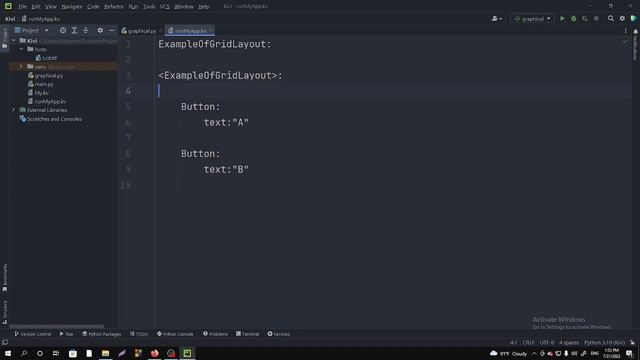Click the Run graphical play button

click(x=562, y=19)
